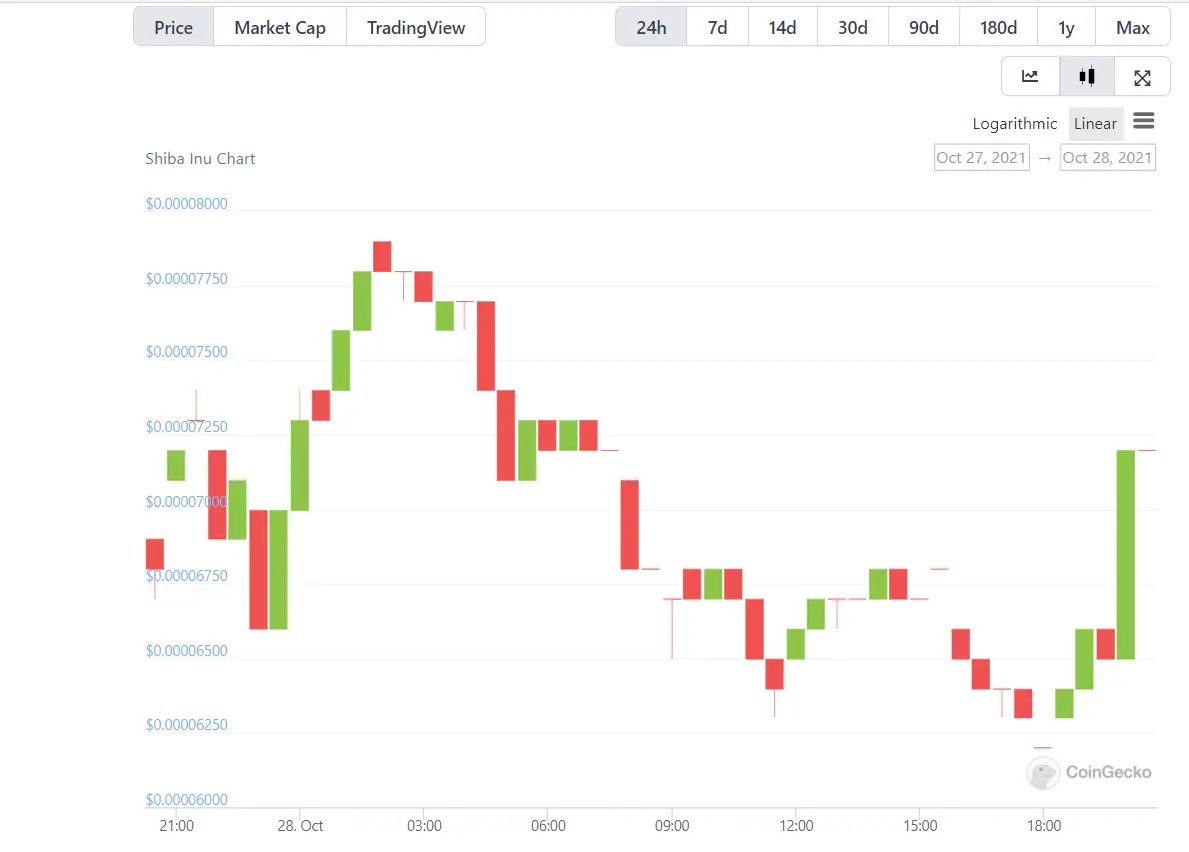The height and width of the screenshot is (852, 1189).
Task: Open fullscreen chart expand icon
Action: (1142, 77)
